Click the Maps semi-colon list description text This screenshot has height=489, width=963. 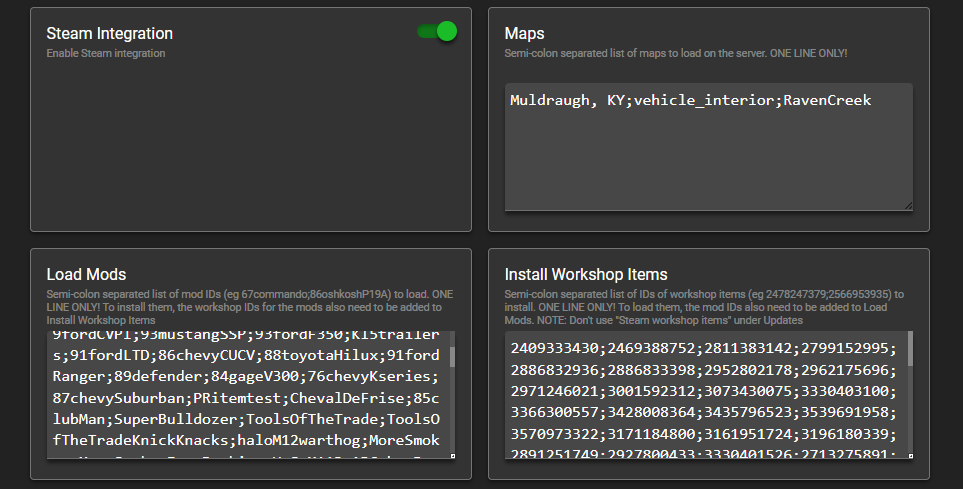tap(676, 53)
